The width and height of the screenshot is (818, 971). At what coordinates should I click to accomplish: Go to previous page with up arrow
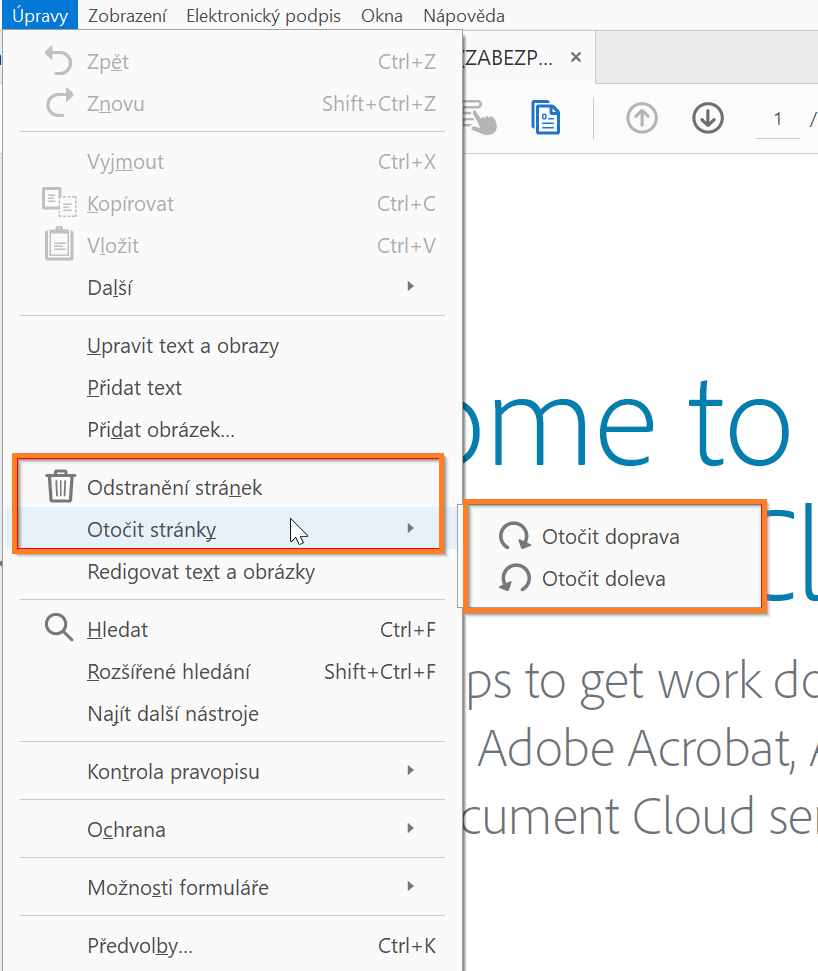641,118
